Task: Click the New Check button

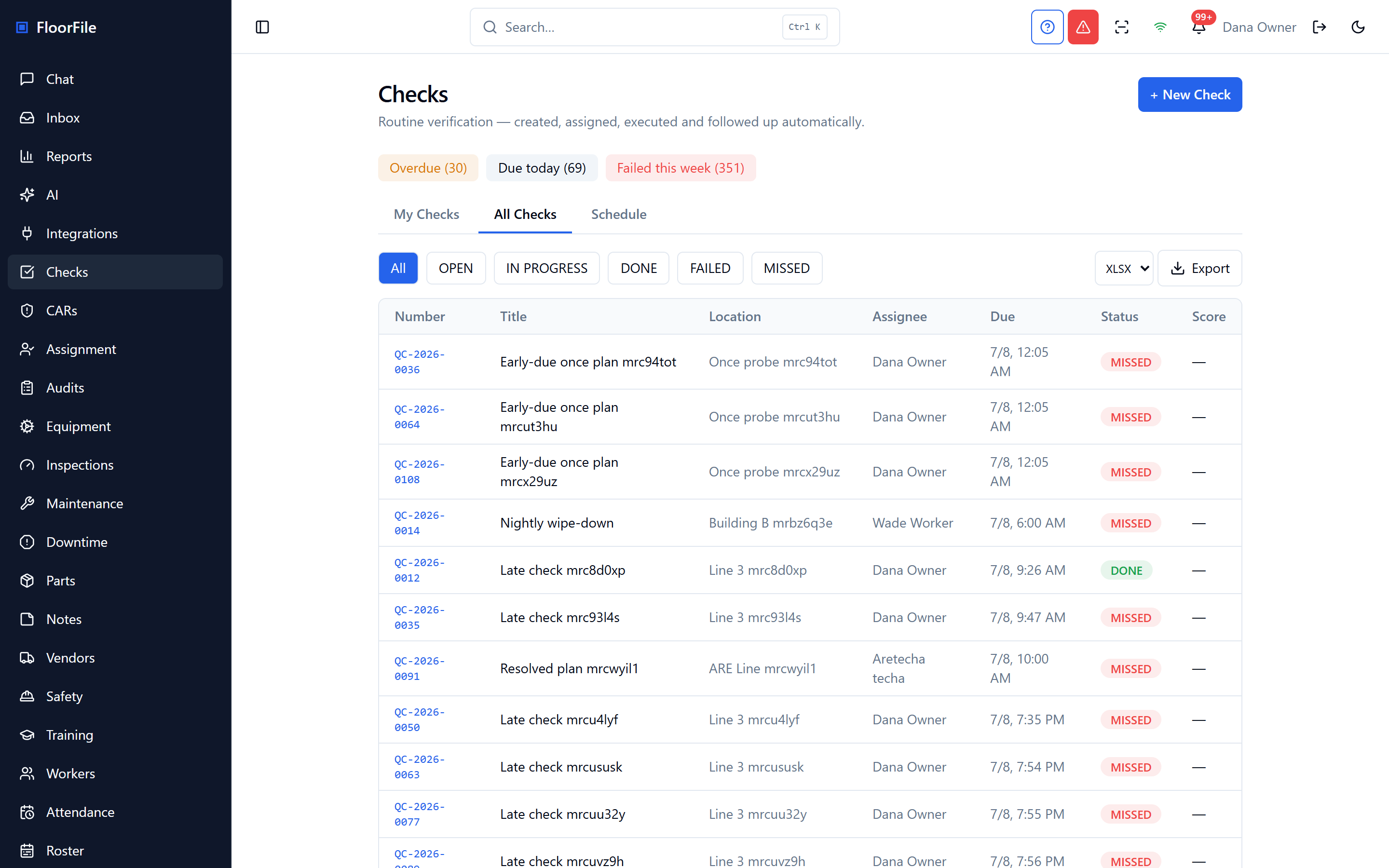Action: pyautogui.click(x=1190, y=95)
